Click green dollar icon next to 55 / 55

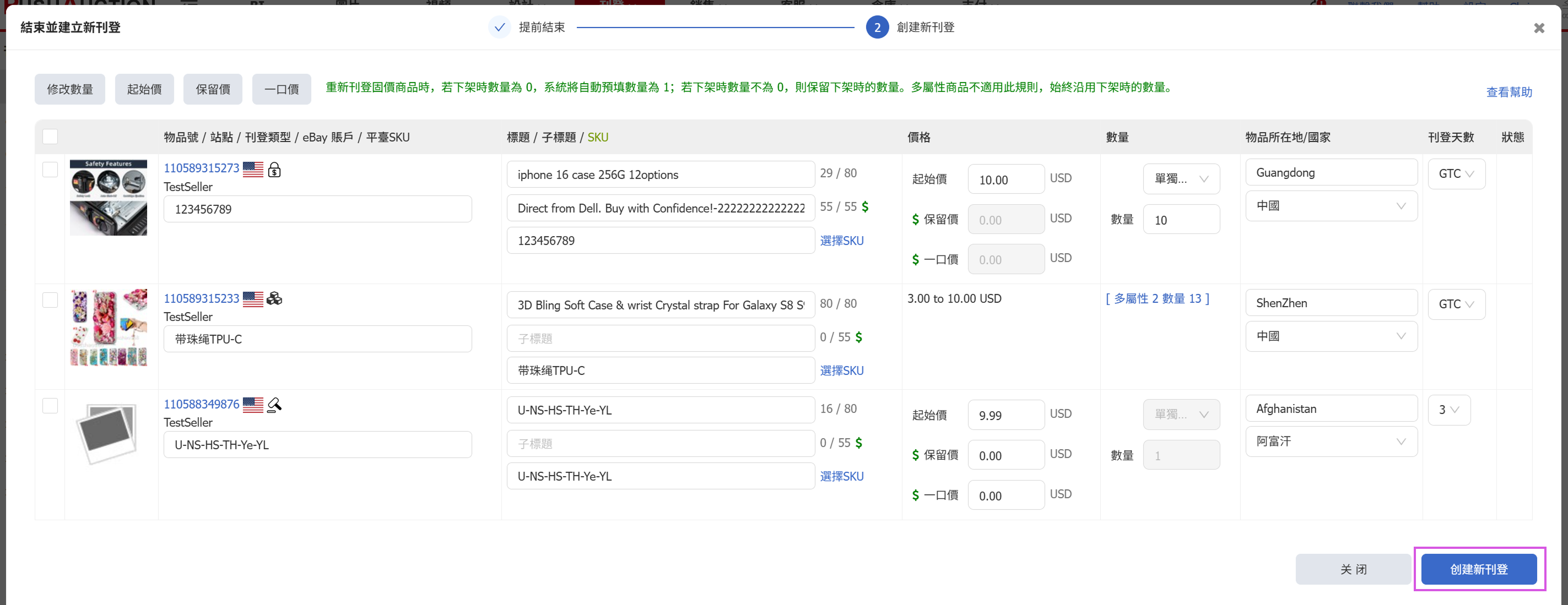pos(865,207)
